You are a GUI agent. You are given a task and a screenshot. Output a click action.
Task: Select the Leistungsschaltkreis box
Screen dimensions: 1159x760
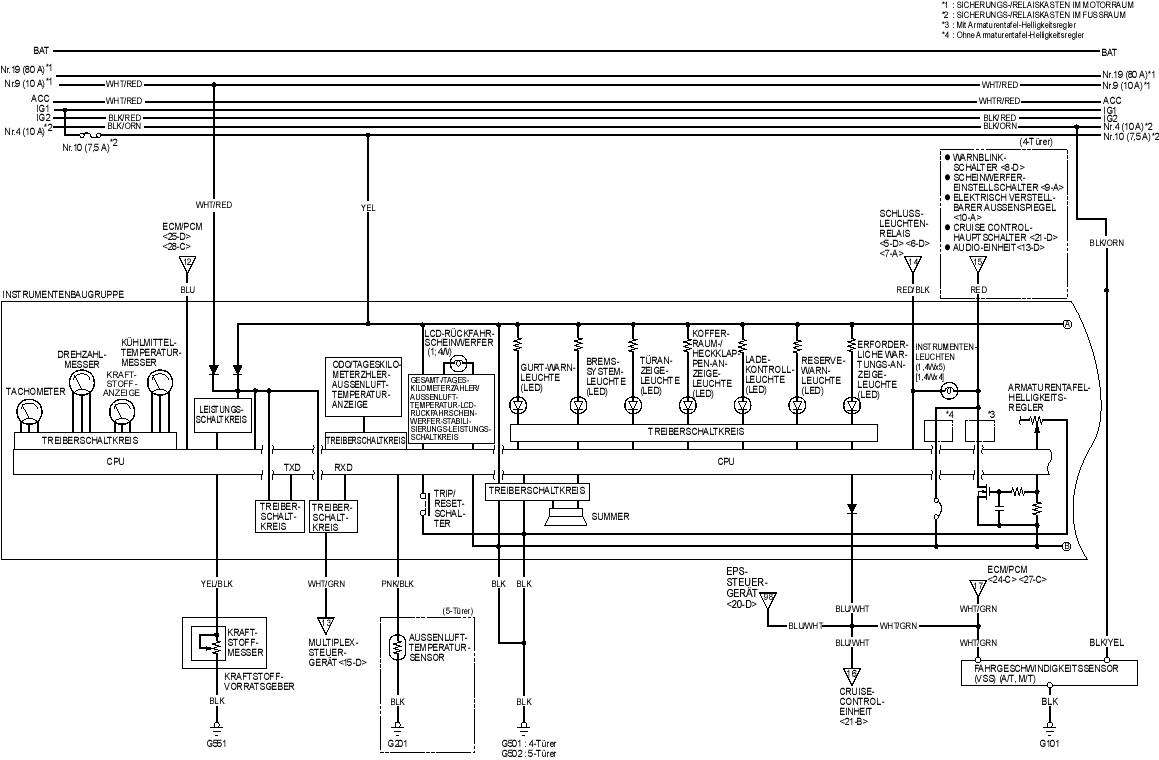(220, 414)
